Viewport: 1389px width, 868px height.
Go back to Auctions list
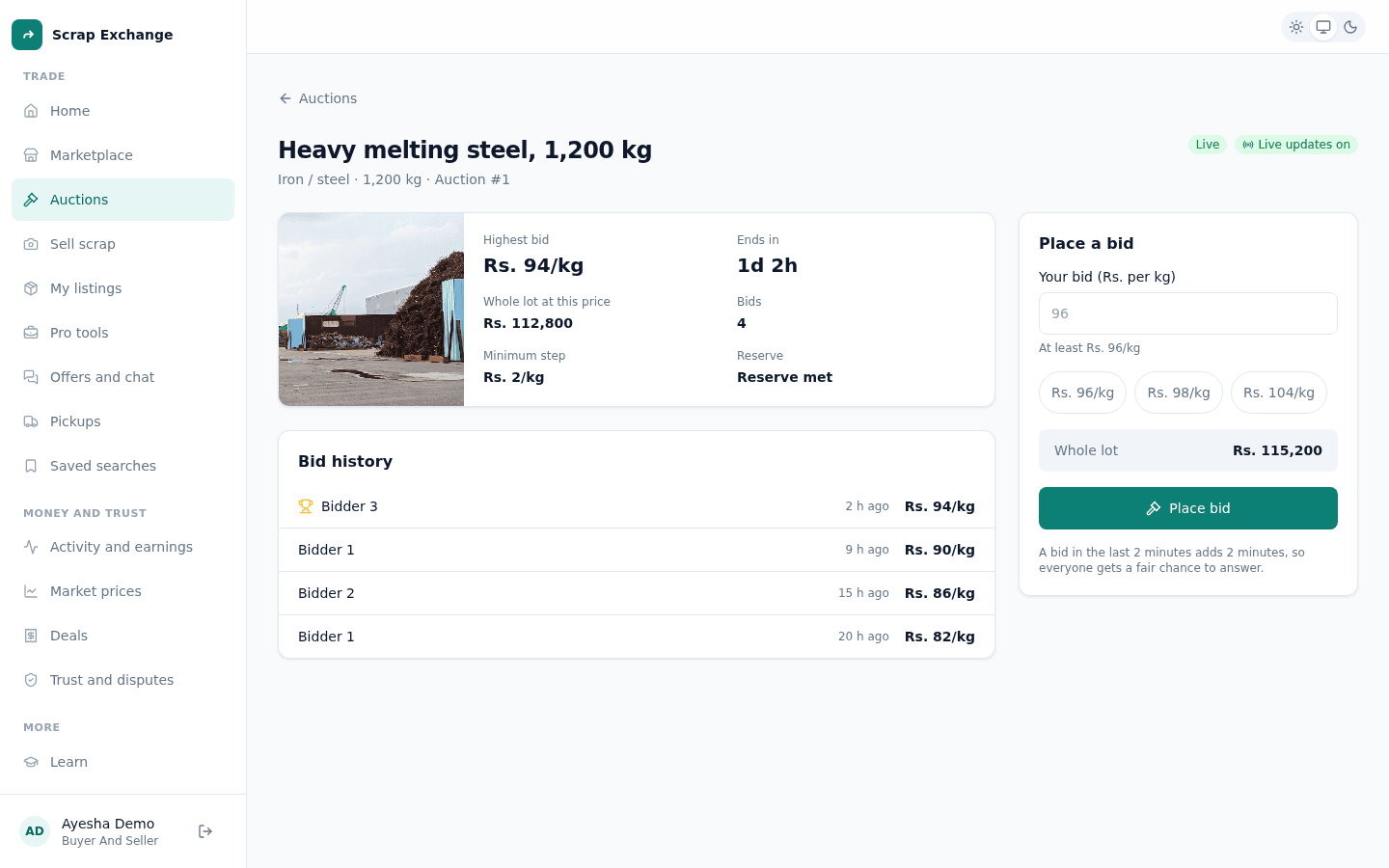pos(317,98)
